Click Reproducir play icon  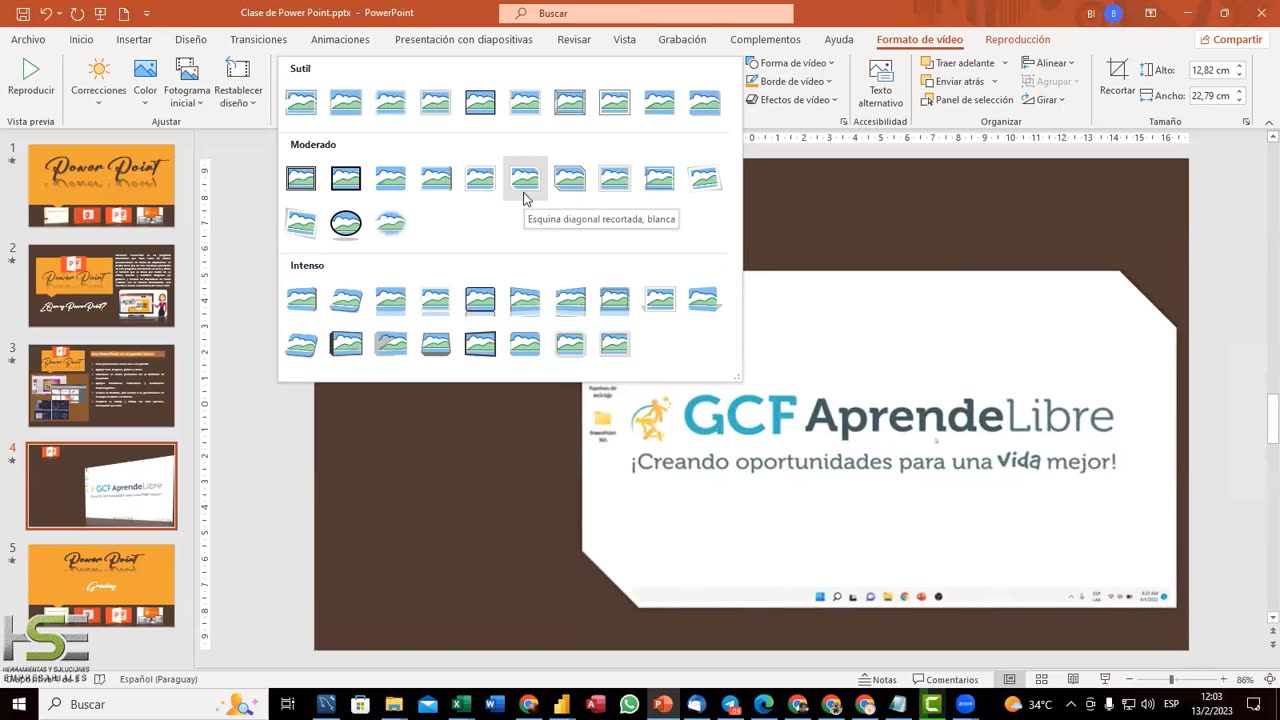31,77
